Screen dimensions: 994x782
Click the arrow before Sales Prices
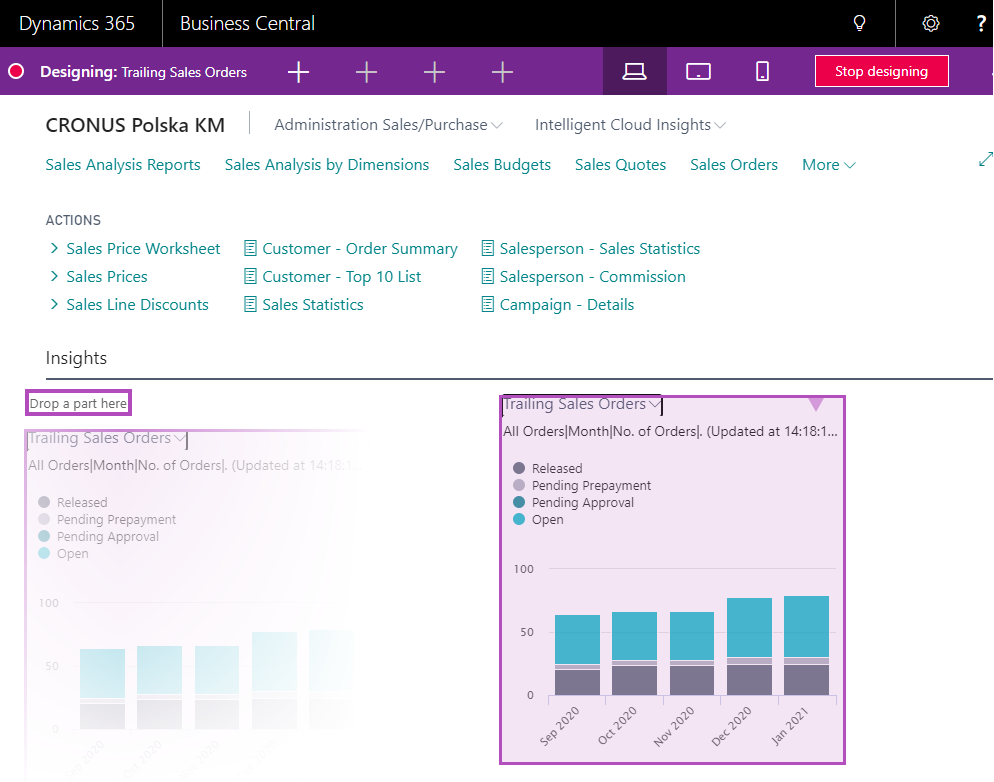(54, 276)
